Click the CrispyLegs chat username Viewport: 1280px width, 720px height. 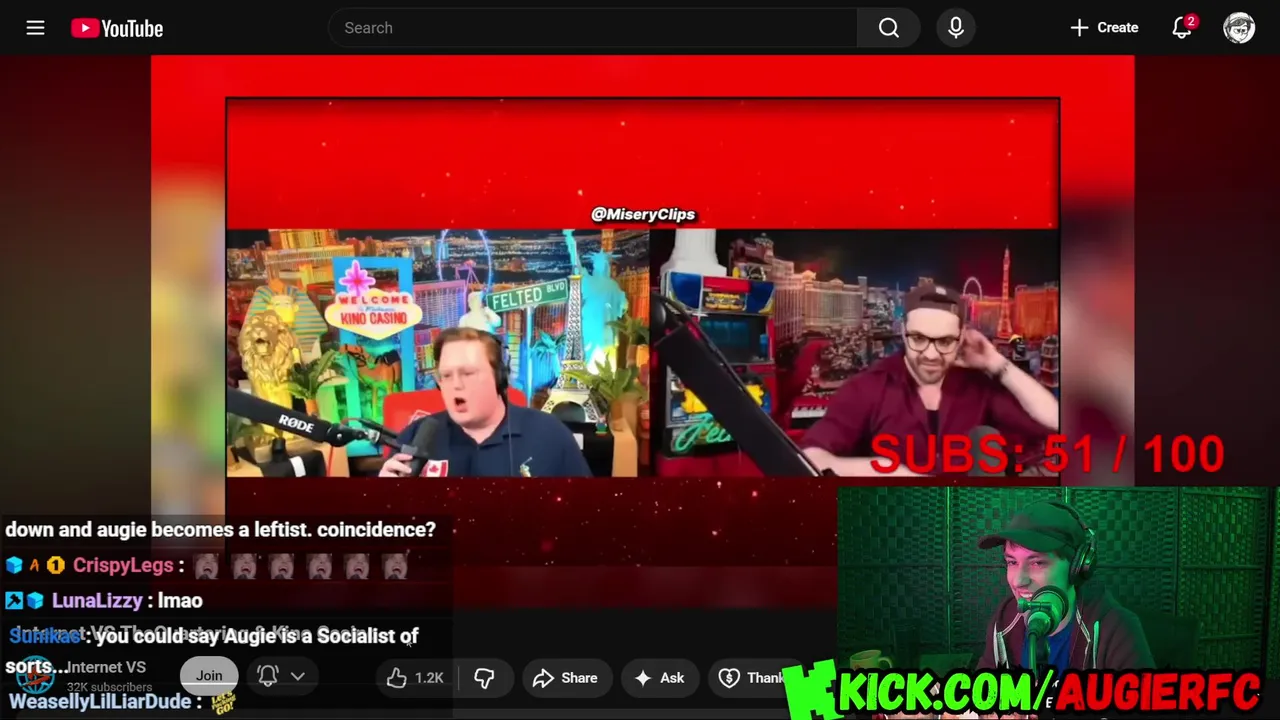pos(123,565)
